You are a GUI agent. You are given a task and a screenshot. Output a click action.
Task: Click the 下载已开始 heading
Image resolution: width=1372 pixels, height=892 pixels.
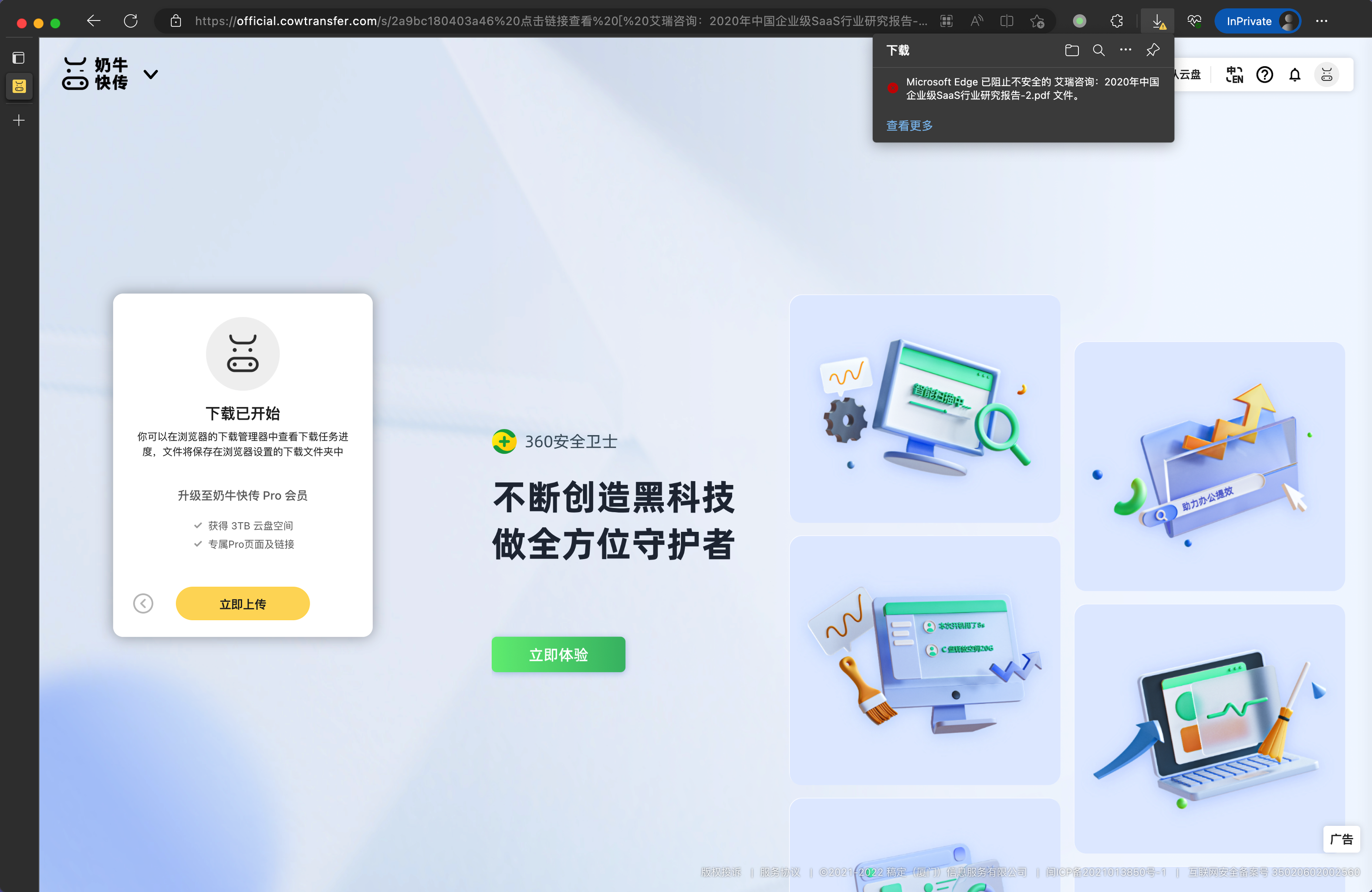pyautogui.click(x=243, y=413)
